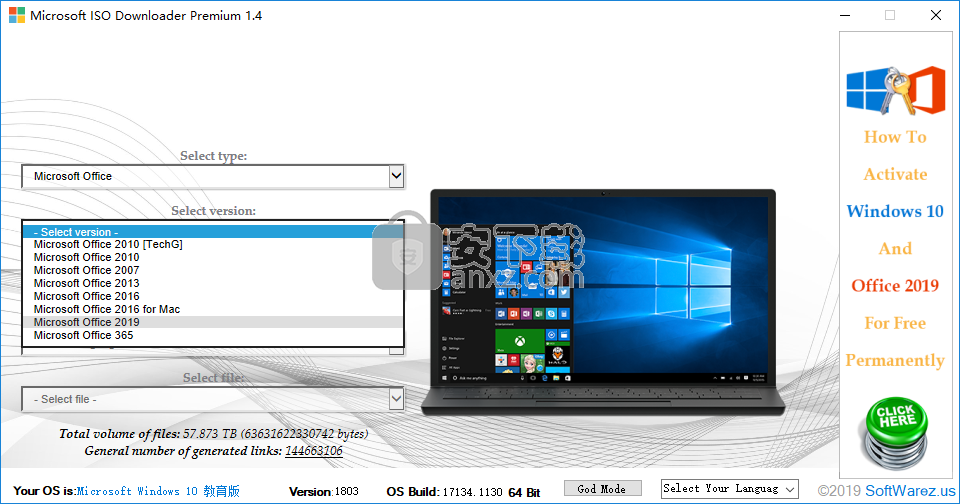Minimize the ISO Downloader window
The image size is (960, 504).
(x=846, y=15)
